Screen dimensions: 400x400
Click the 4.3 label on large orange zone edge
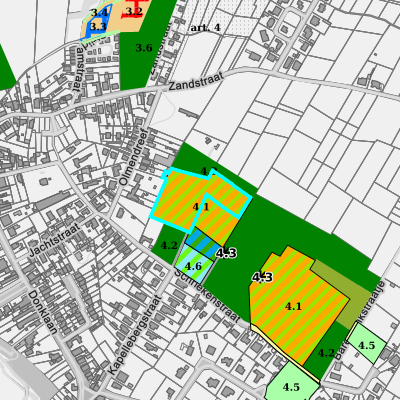click(x=262, y=277)
